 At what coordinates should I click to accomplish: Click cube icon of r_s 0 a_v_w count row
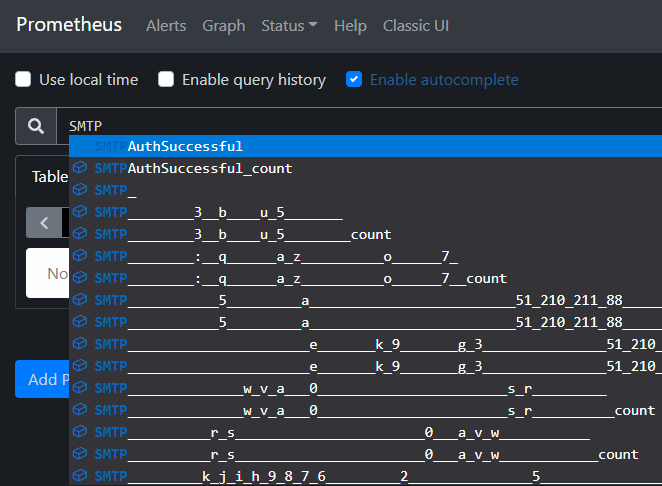click(x=80, y=453)
